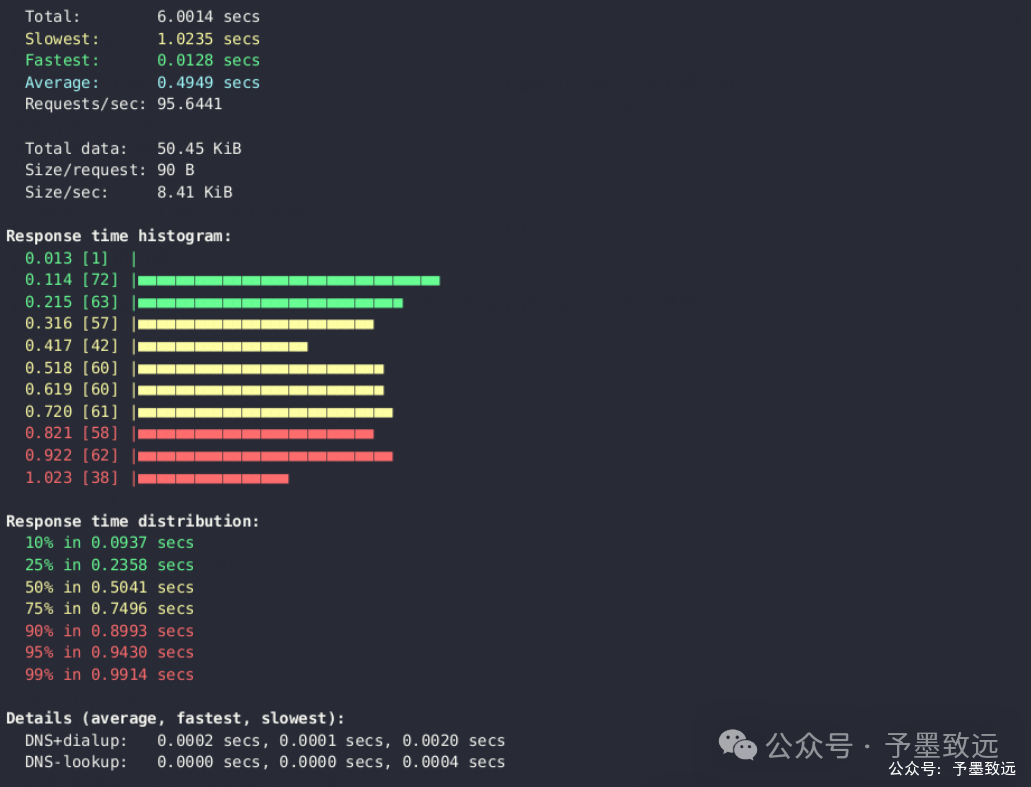Click the 99% in 0.9914 secs line

(x=109, y=675)
